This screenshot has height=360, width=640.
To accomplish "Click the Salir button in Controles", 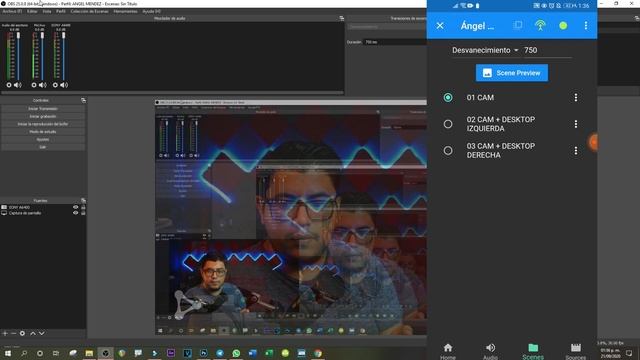I will pos(43,147).
